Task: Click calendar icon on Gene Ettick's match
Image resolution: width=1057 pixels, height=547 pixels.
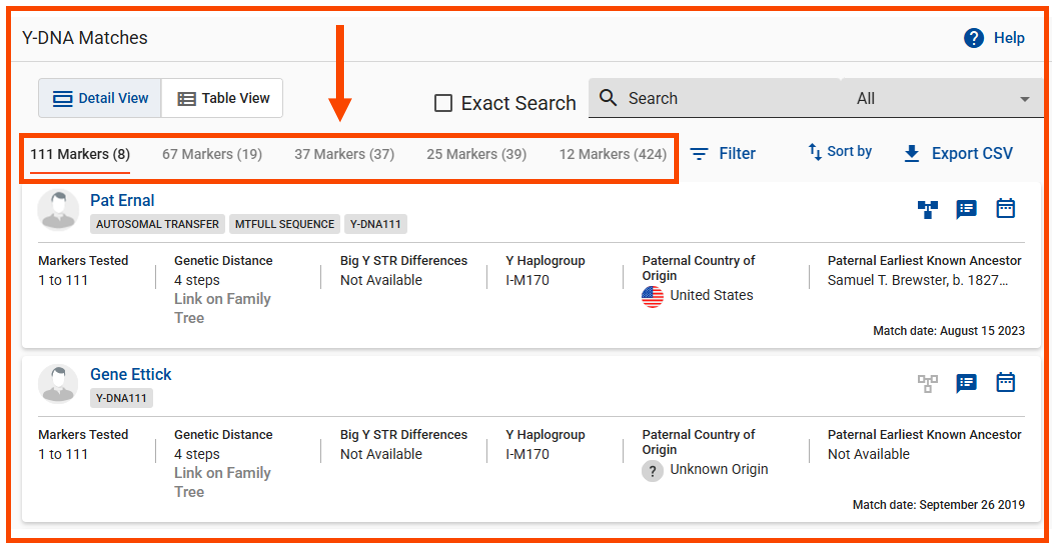Action: [1005, 382]
